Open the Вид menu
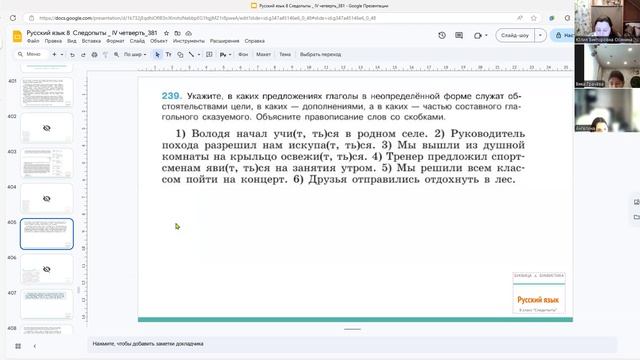 [x=72, y=41]
